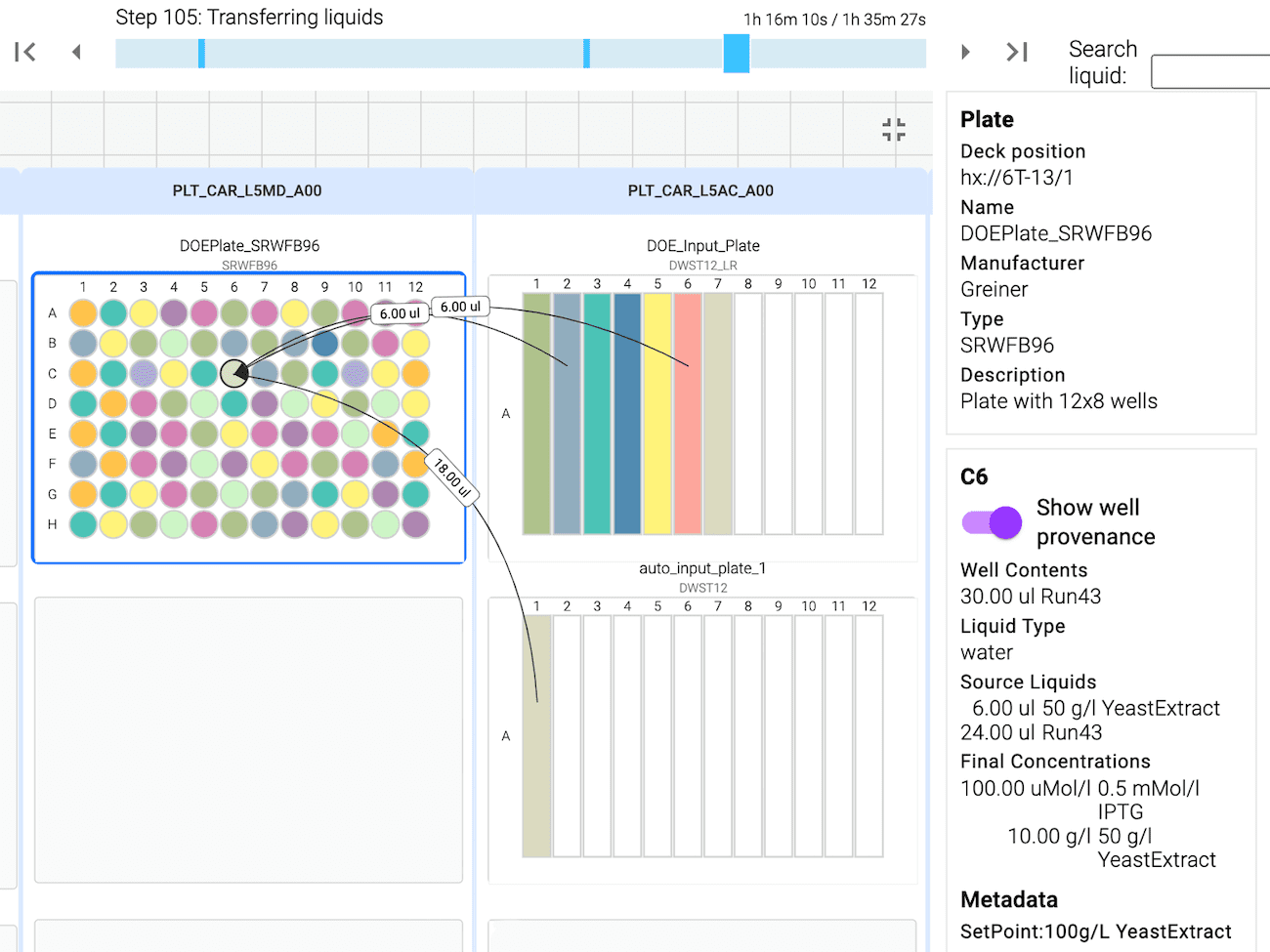Click the PLT_CAR_L5MD_A00 carrier header
The width and height of the screenshot is (1270, 952).
(x=247, y=191)
